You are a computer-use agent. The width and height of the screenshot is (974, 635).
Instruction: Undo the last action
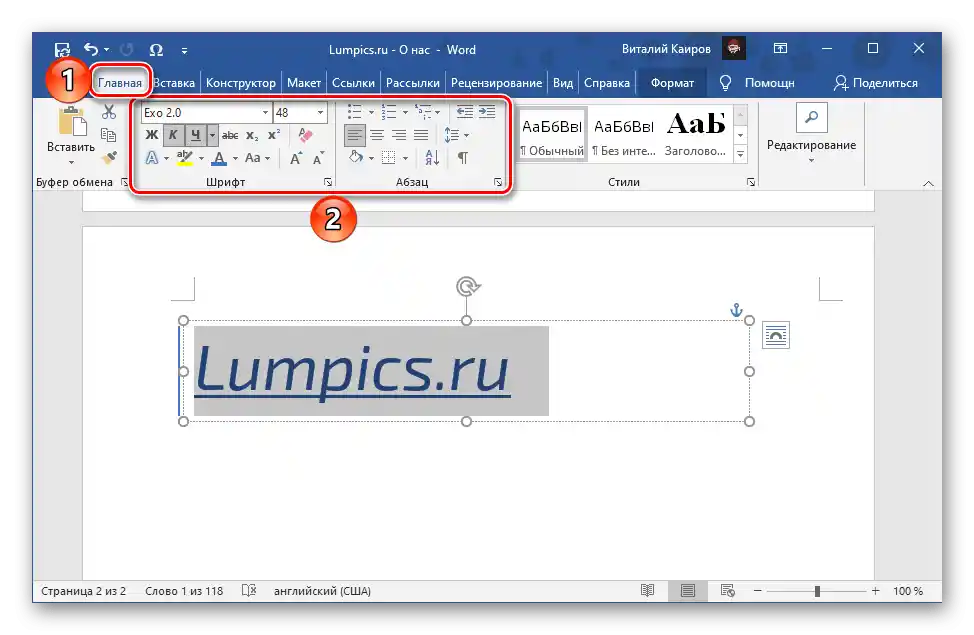(91, 49)
